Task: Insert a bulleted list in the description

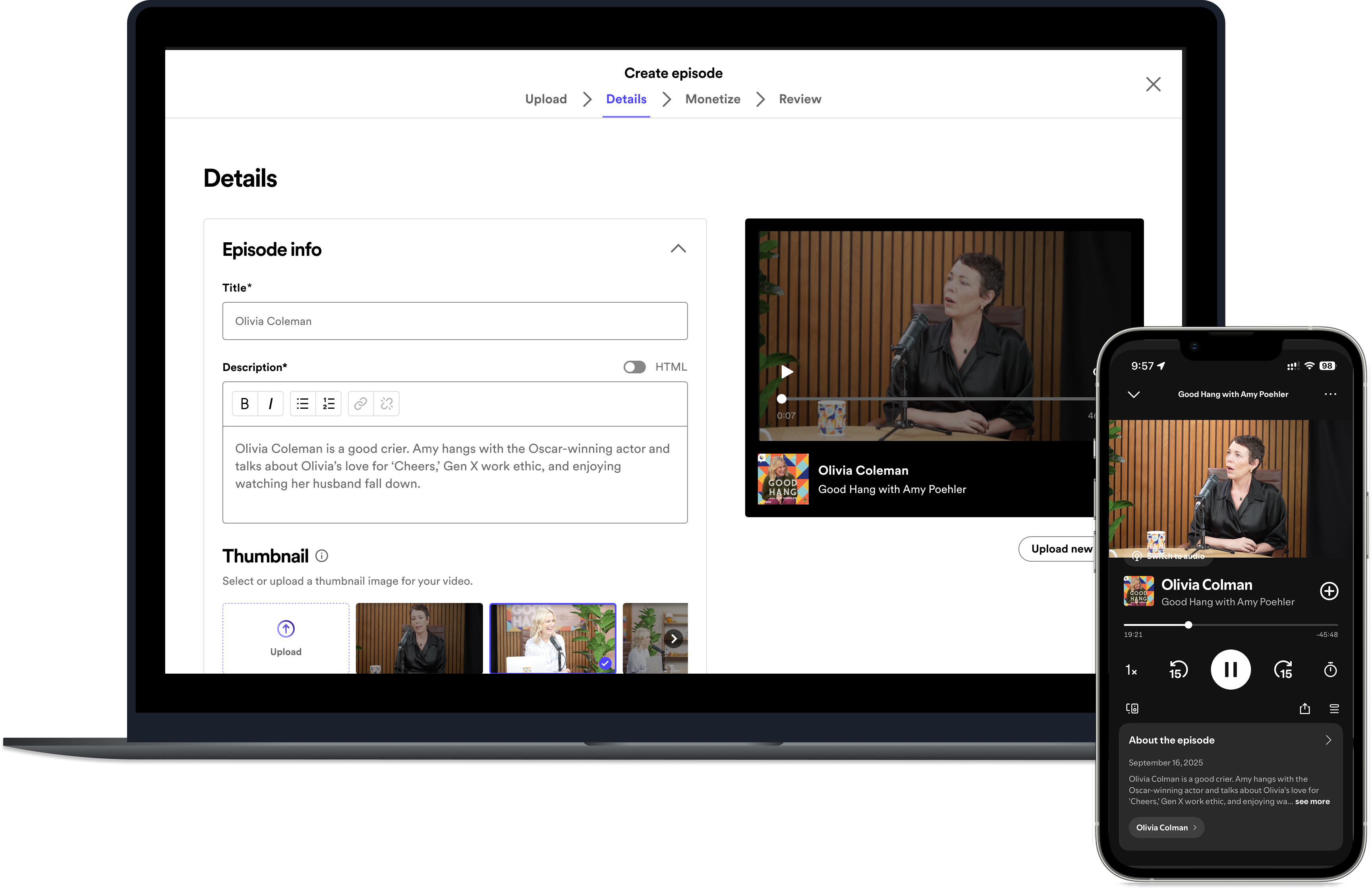Action: coord(302,403)
